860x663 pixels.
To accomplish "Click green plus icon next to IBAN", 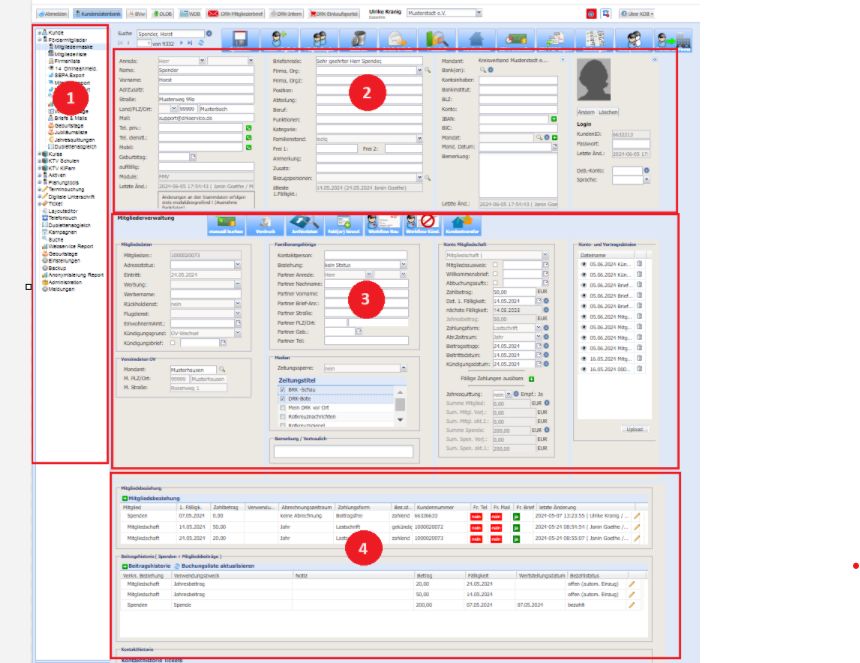I will (x=553, y=119).
